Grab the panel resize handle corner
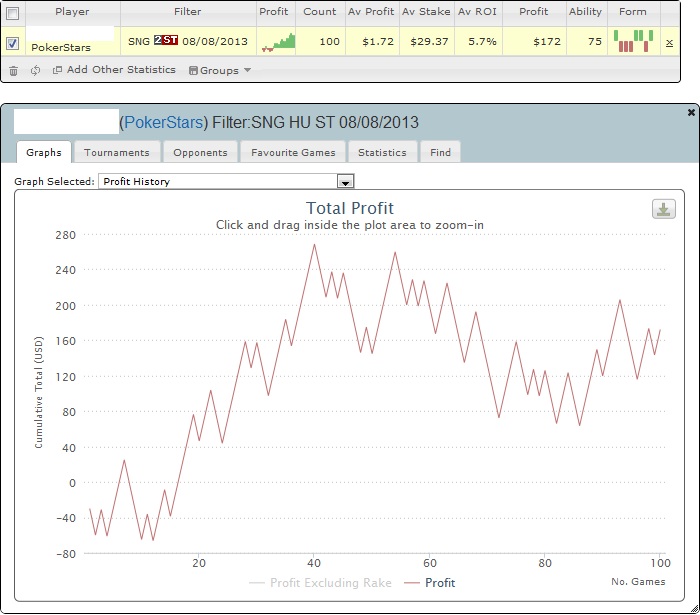 click(x=695, y=608)
